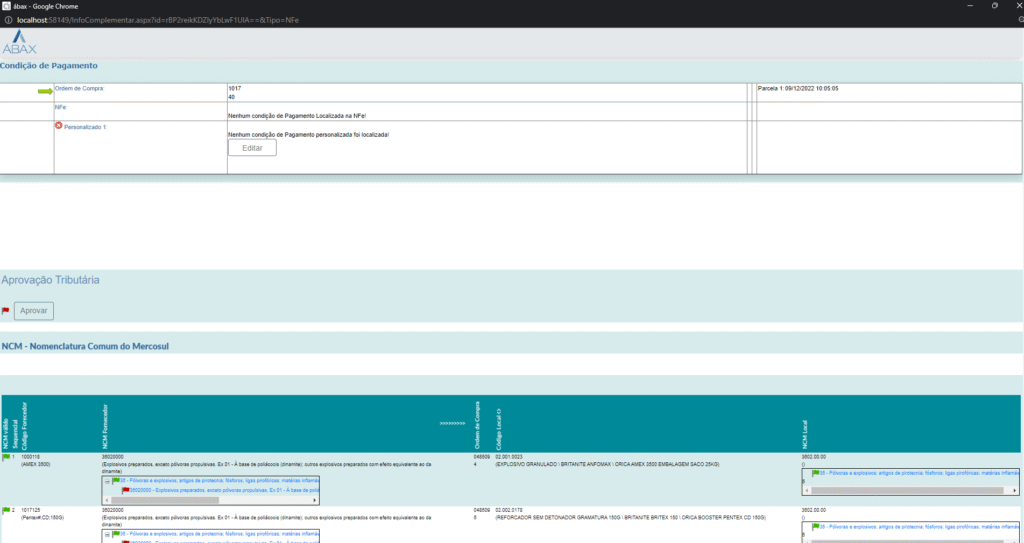This screenshot has width=1024, height=543.
Task: Click the green NCM válido flag in row 1
Action: (6, 457)
